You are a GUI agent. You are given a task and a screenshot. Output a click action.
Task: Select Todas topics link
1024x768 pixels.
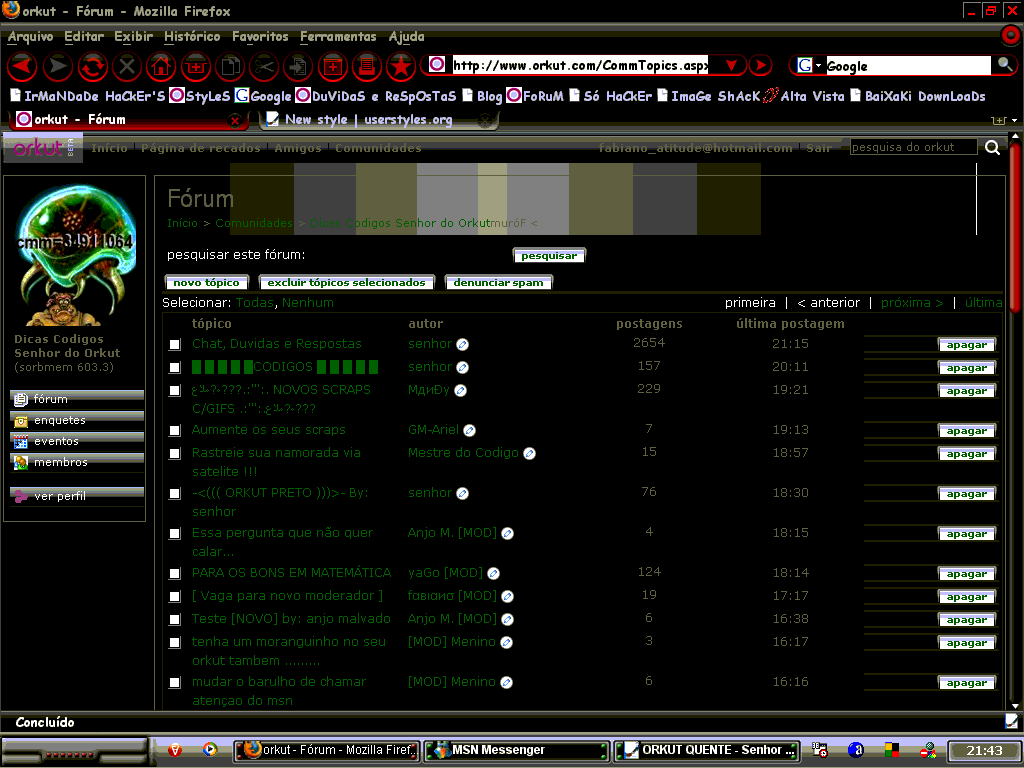tap(254, 302)
